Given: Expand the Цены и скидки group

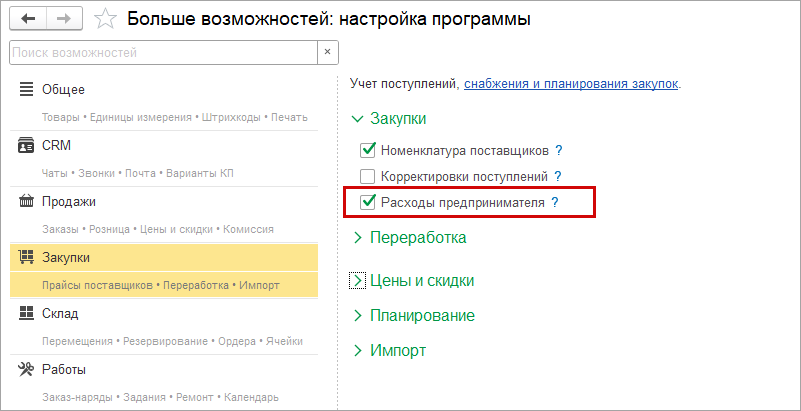Looking at the screenshot, I should click(x=358, y=281).
